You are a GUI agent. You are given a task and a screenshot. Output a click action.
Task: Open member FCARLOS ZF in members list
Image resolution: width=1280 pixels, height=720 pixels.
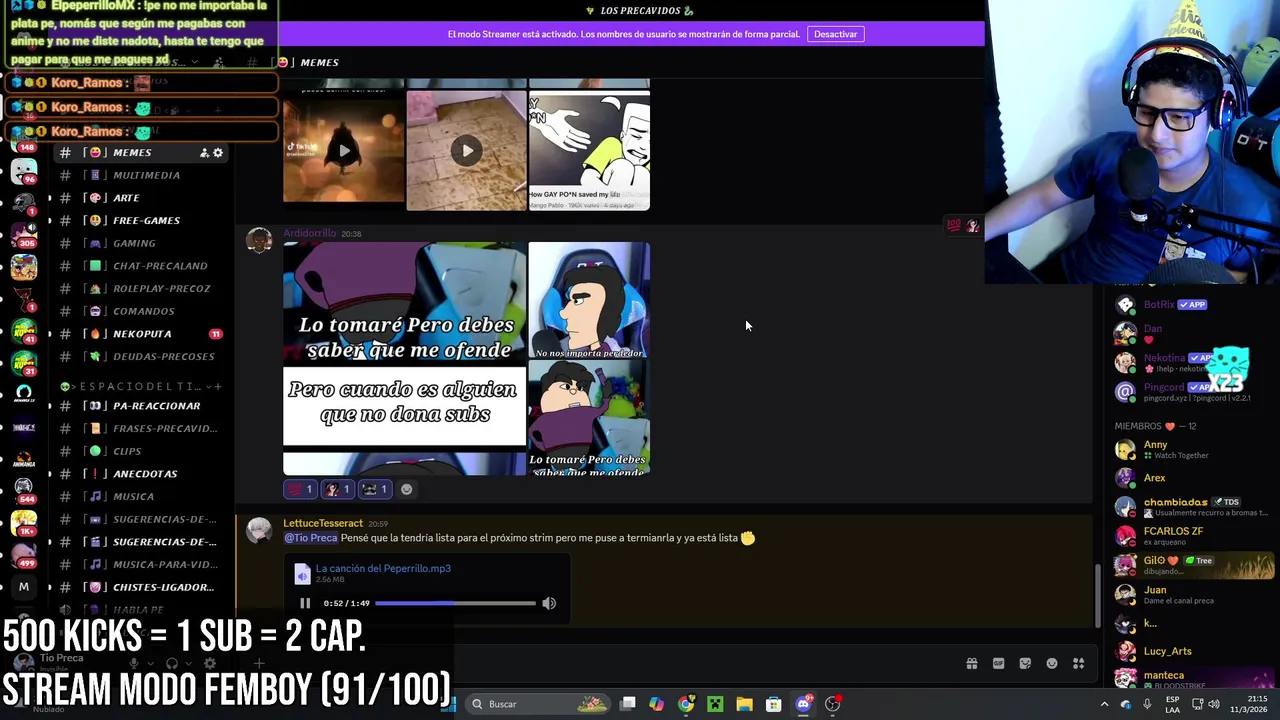[1190, 535]
